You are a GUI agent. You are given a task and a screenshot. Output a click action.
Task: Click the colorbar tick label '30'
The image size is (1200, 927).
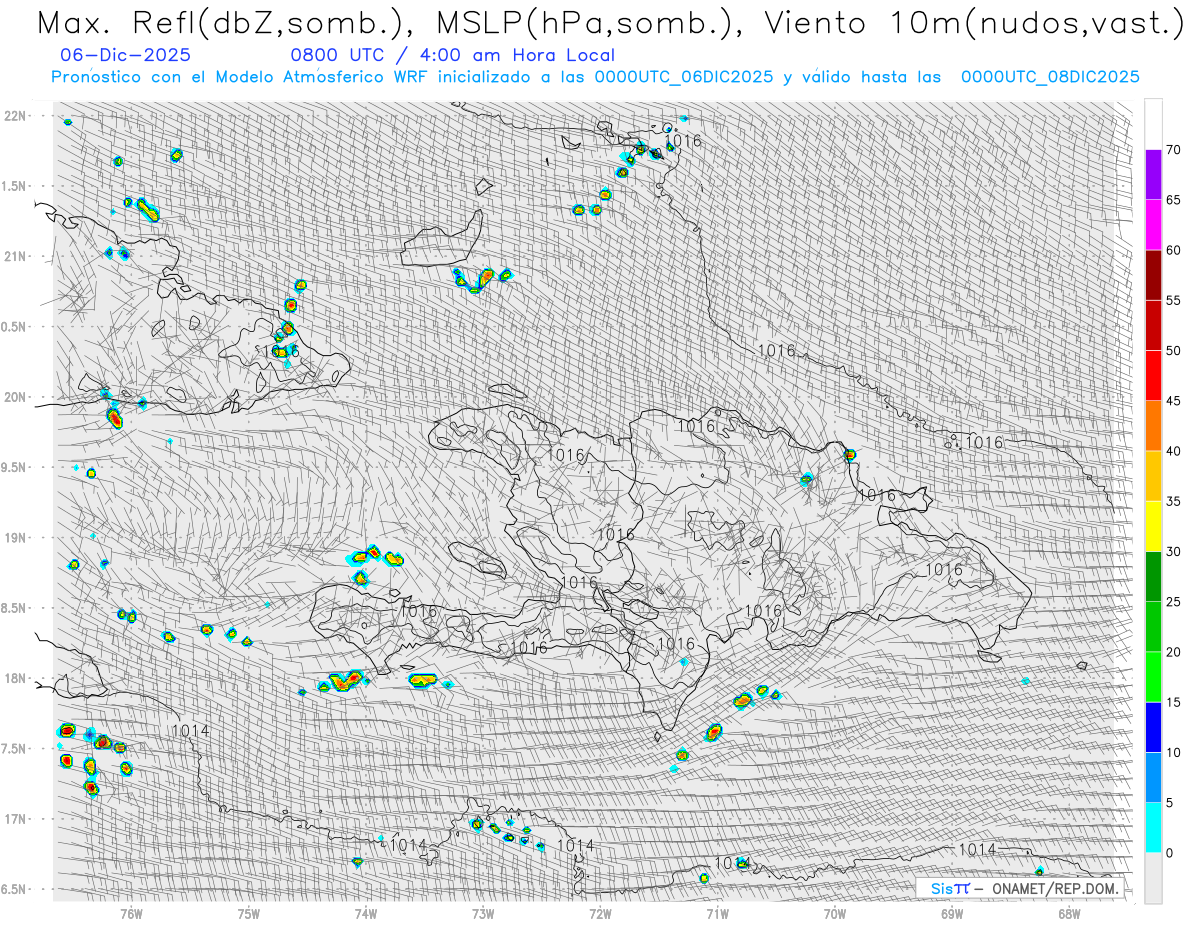pyautogui.click(x=1173, y=551)
